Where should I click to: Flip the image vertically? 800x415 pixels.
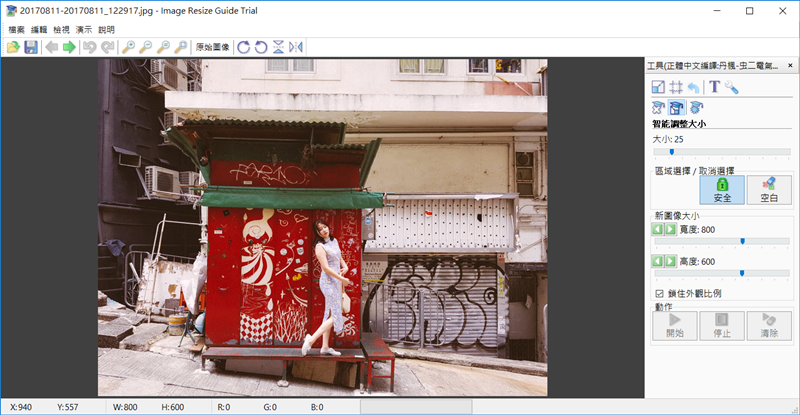click(x=278, y=47)
